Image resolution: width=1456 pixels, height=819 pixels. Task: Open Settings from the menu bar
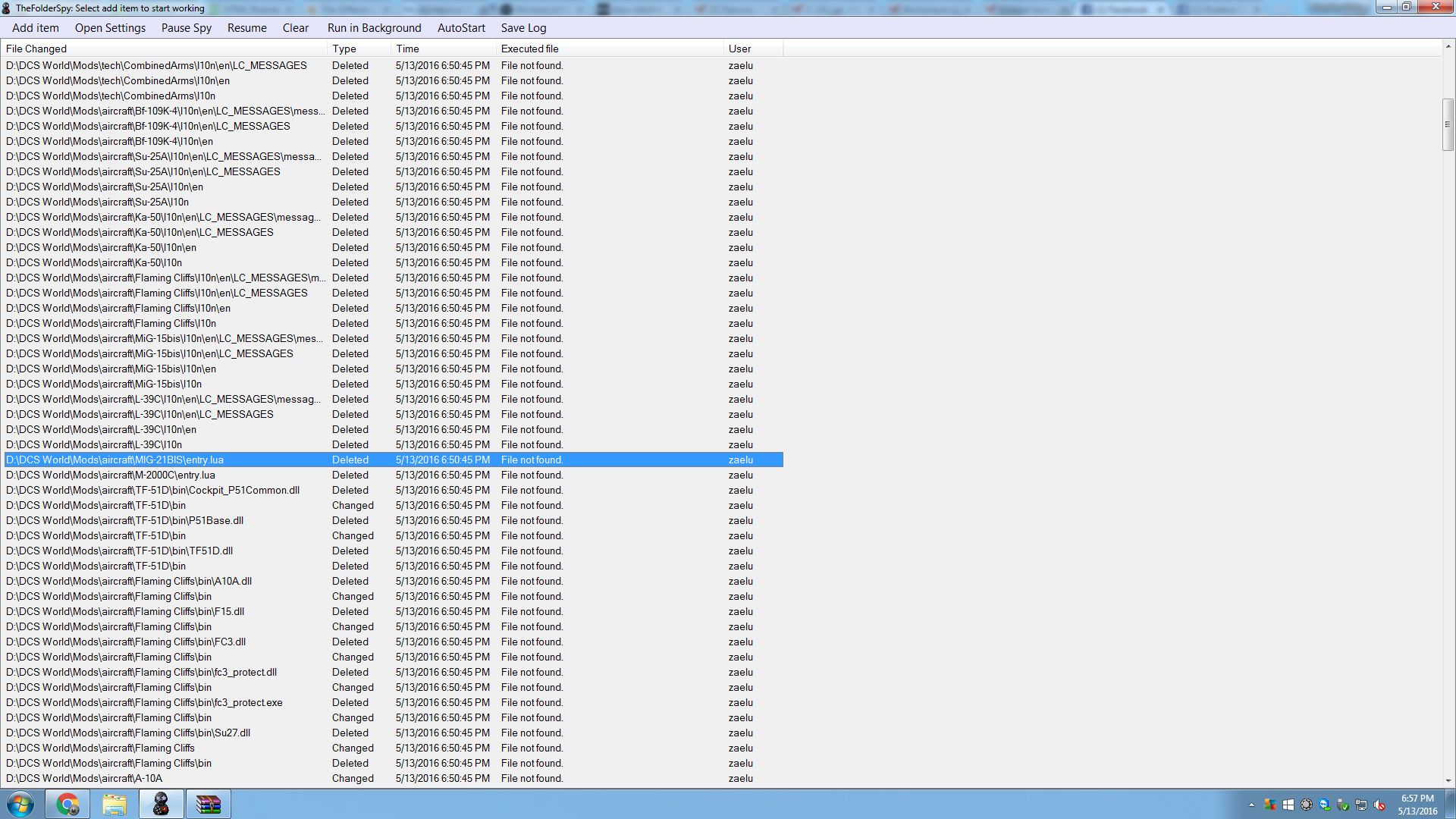110,28
